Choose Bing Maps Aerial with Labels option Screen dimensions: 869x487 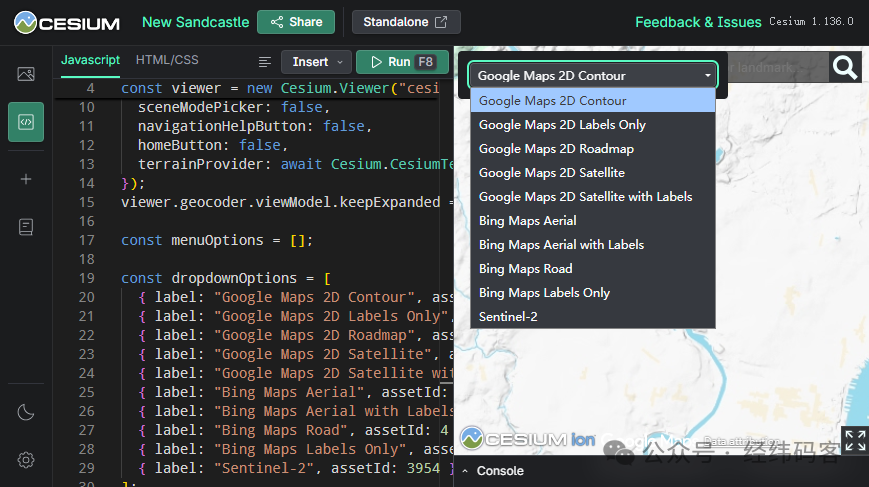click(561, 244)
